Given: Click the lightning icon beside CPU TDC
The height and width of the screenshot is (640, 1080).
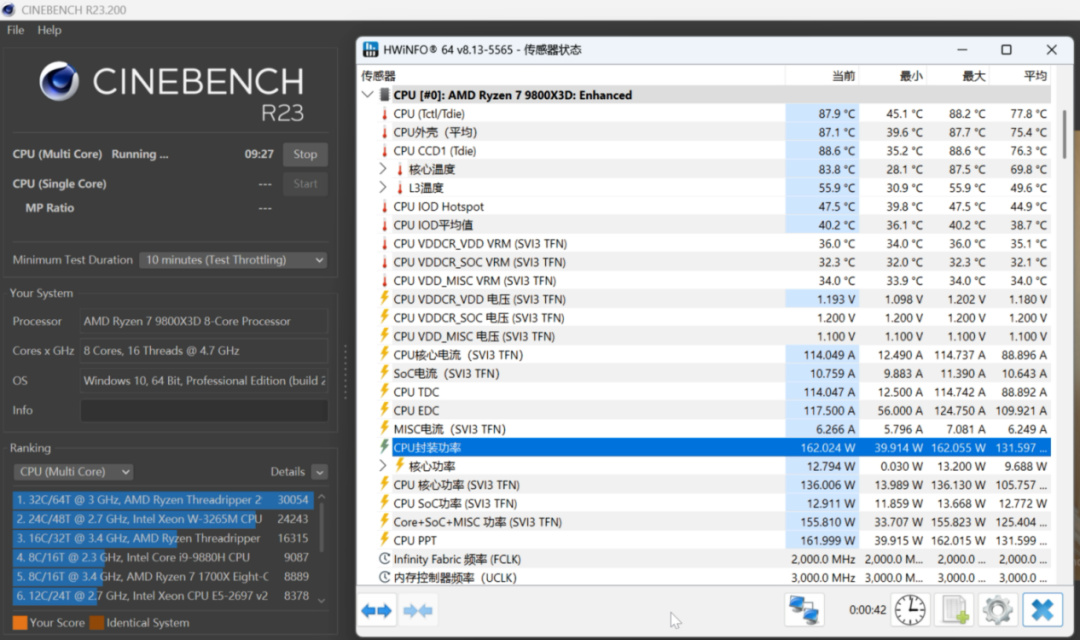Looking at the screenshot, I should [x=384, y=391].
